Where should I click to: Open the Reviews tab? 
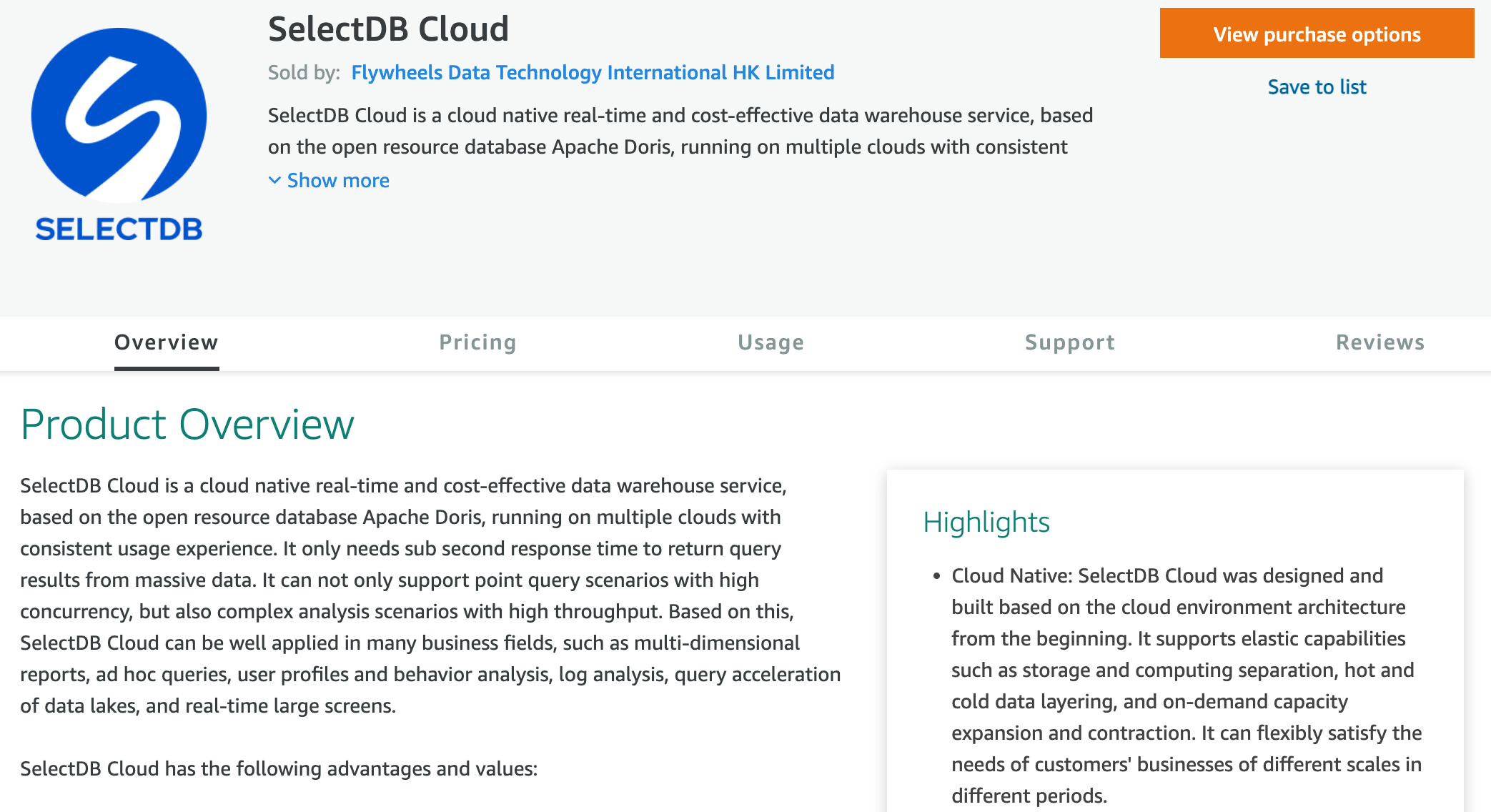(1380, 343)
